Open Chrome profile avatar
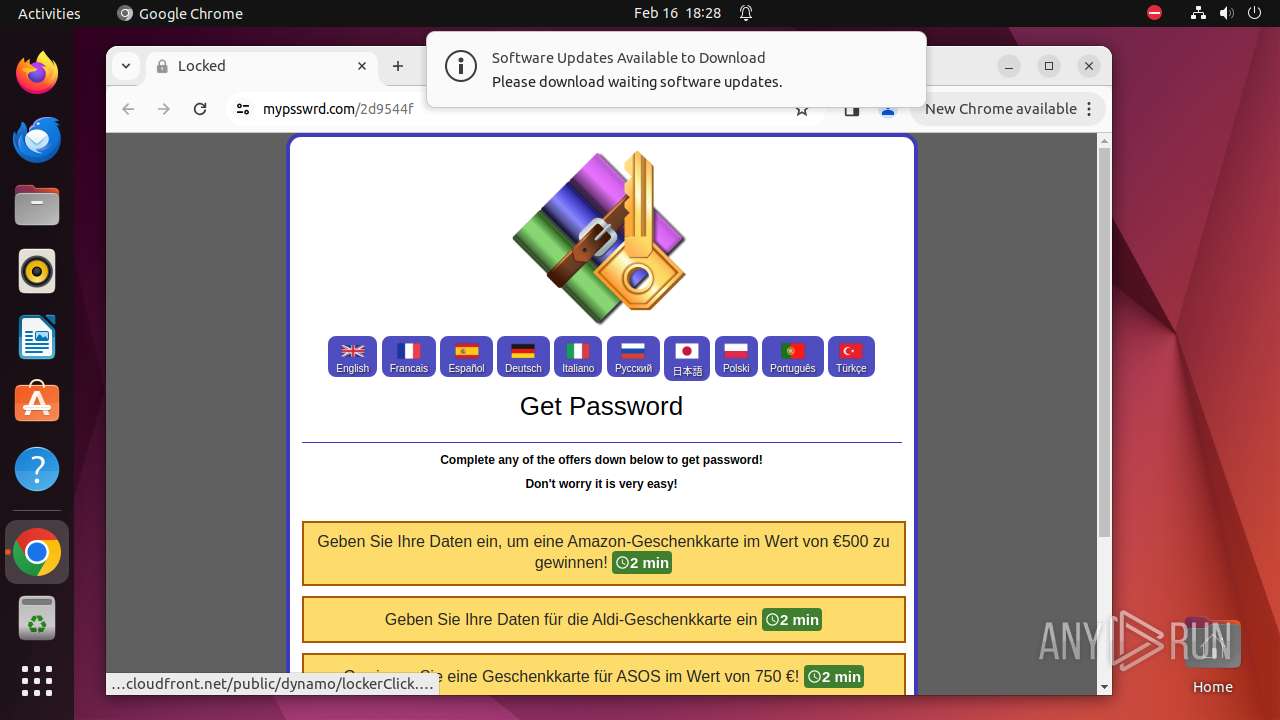The image size is (1280, 720). [887, 110]
